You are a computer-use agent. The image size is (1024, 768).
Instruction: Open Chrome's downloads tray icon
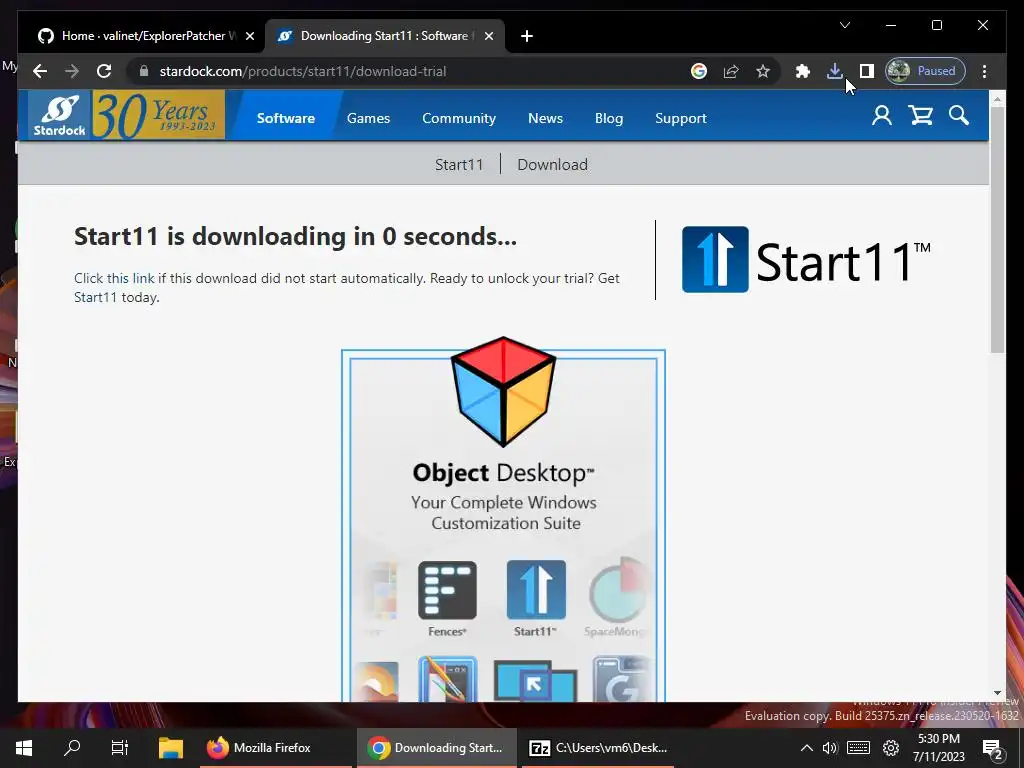[835, 71]
